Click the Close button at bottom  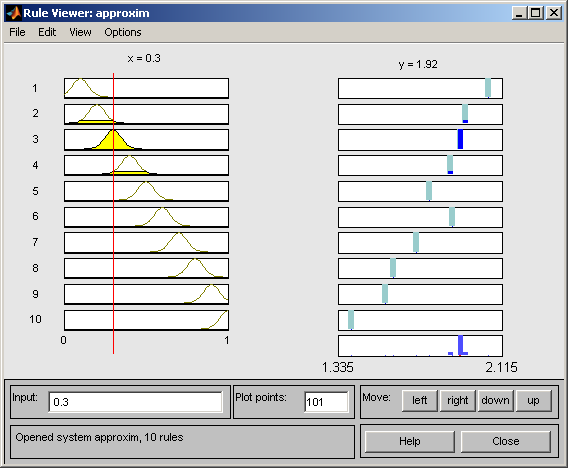pyautogui.click(x=506, y=442)
